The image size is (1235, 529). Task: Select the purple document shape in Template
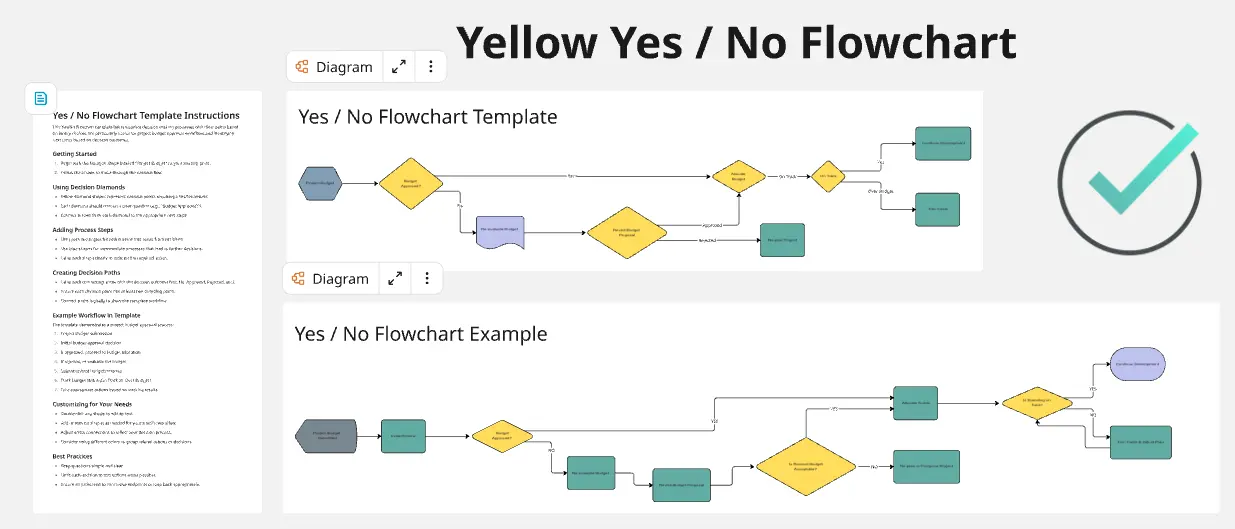click(x=501, y=231)
